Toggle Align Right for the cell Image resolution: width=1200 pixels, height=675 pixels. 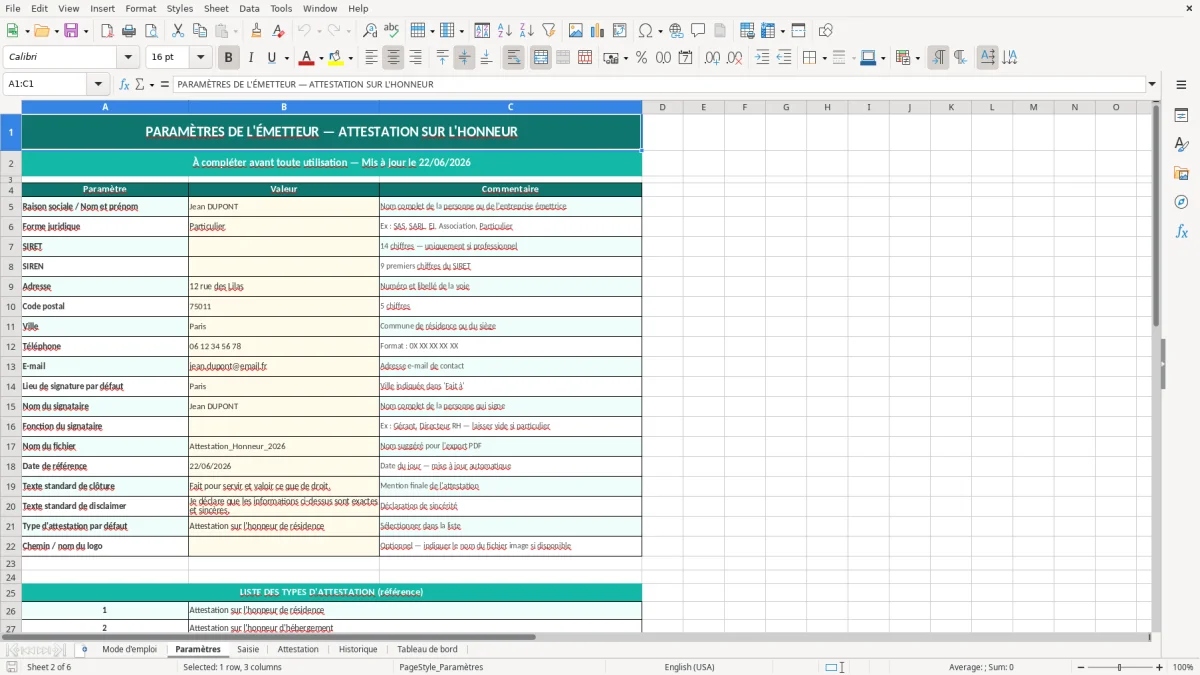pyautogui.click(x=416, y=58)
